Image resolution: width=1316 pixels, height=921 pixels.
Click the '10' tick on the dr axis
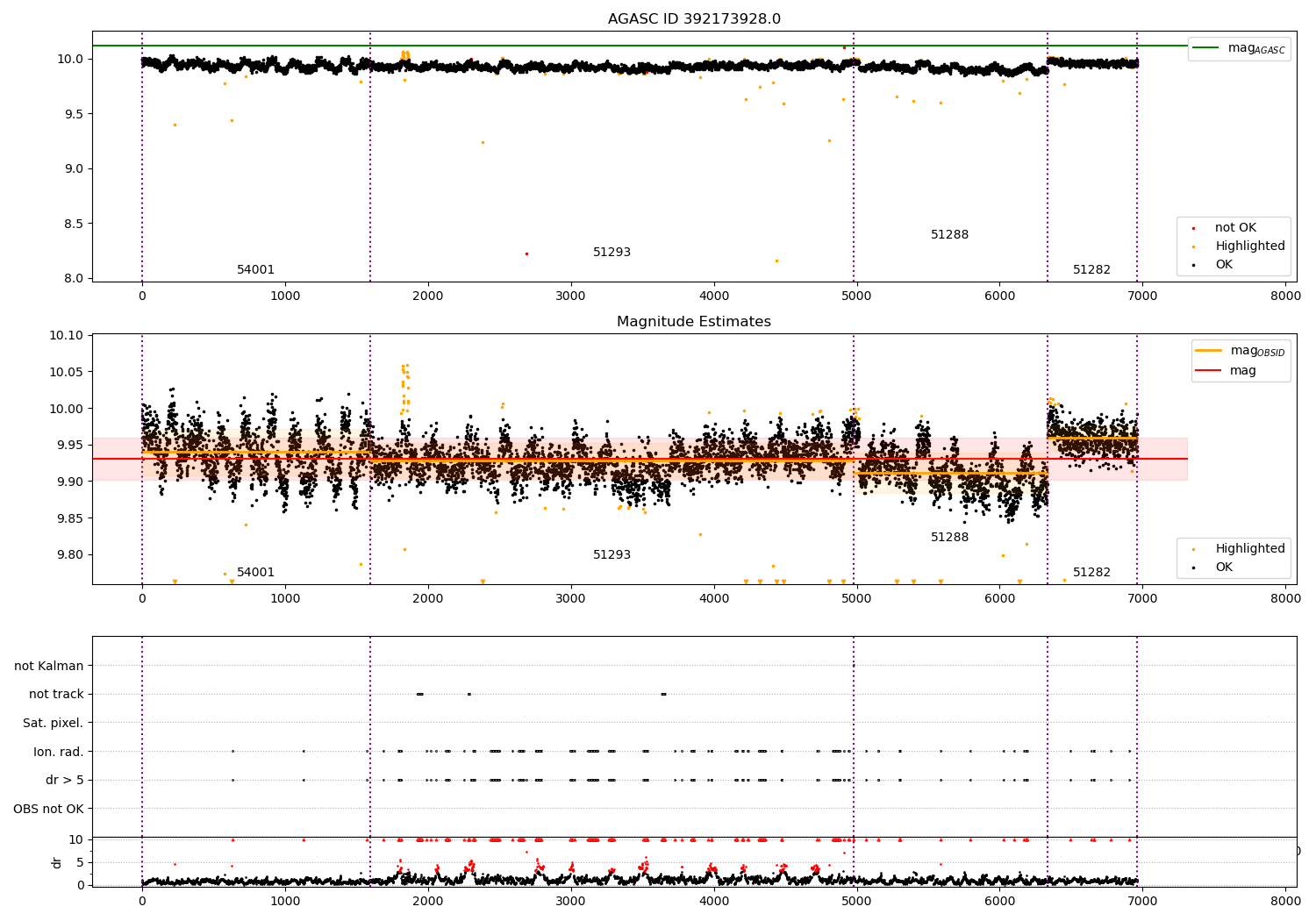[x=76, y=840]
